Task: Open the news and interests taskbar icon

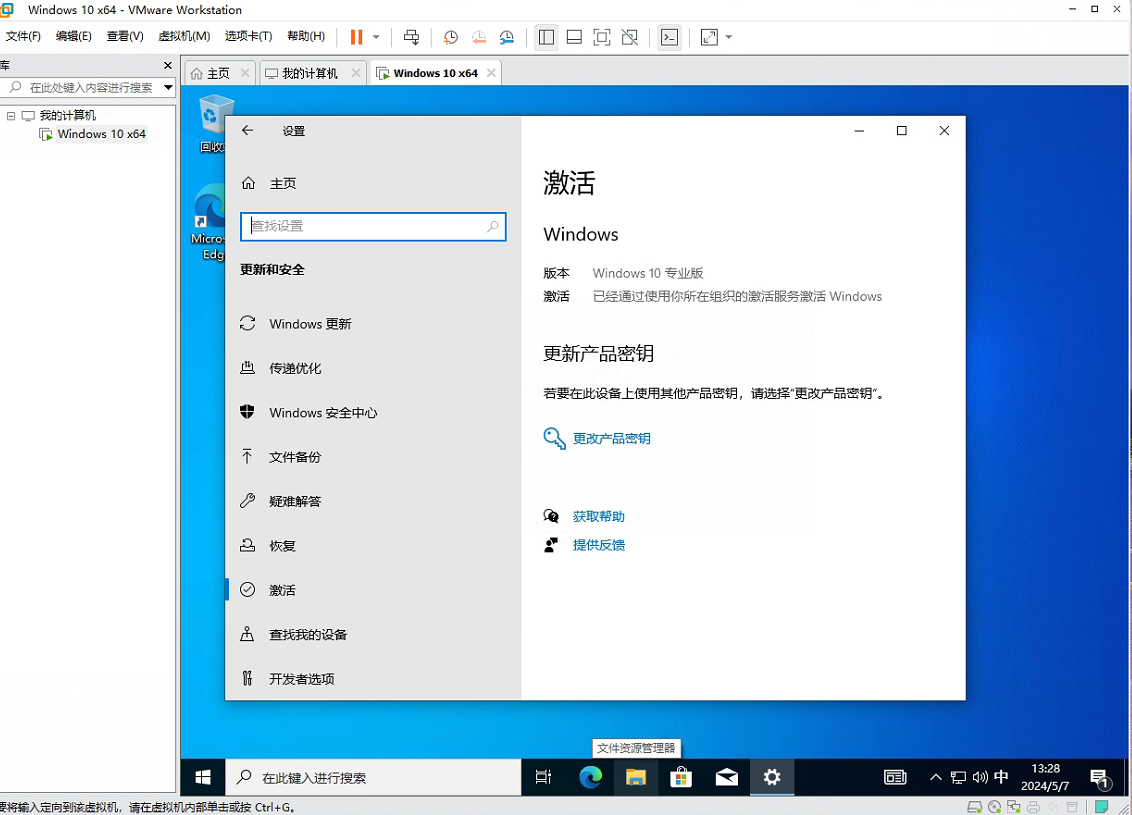Action: [x=895, y=777]
